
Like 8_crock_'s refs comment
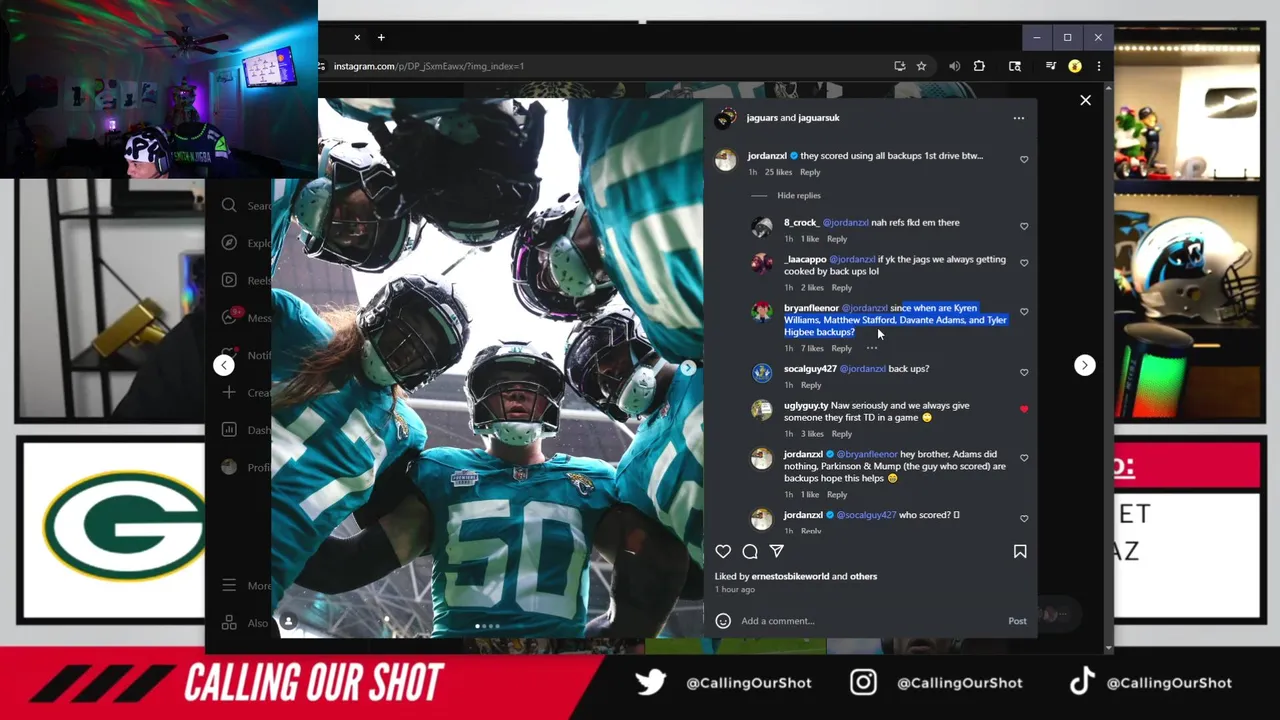pos(1024,226)
